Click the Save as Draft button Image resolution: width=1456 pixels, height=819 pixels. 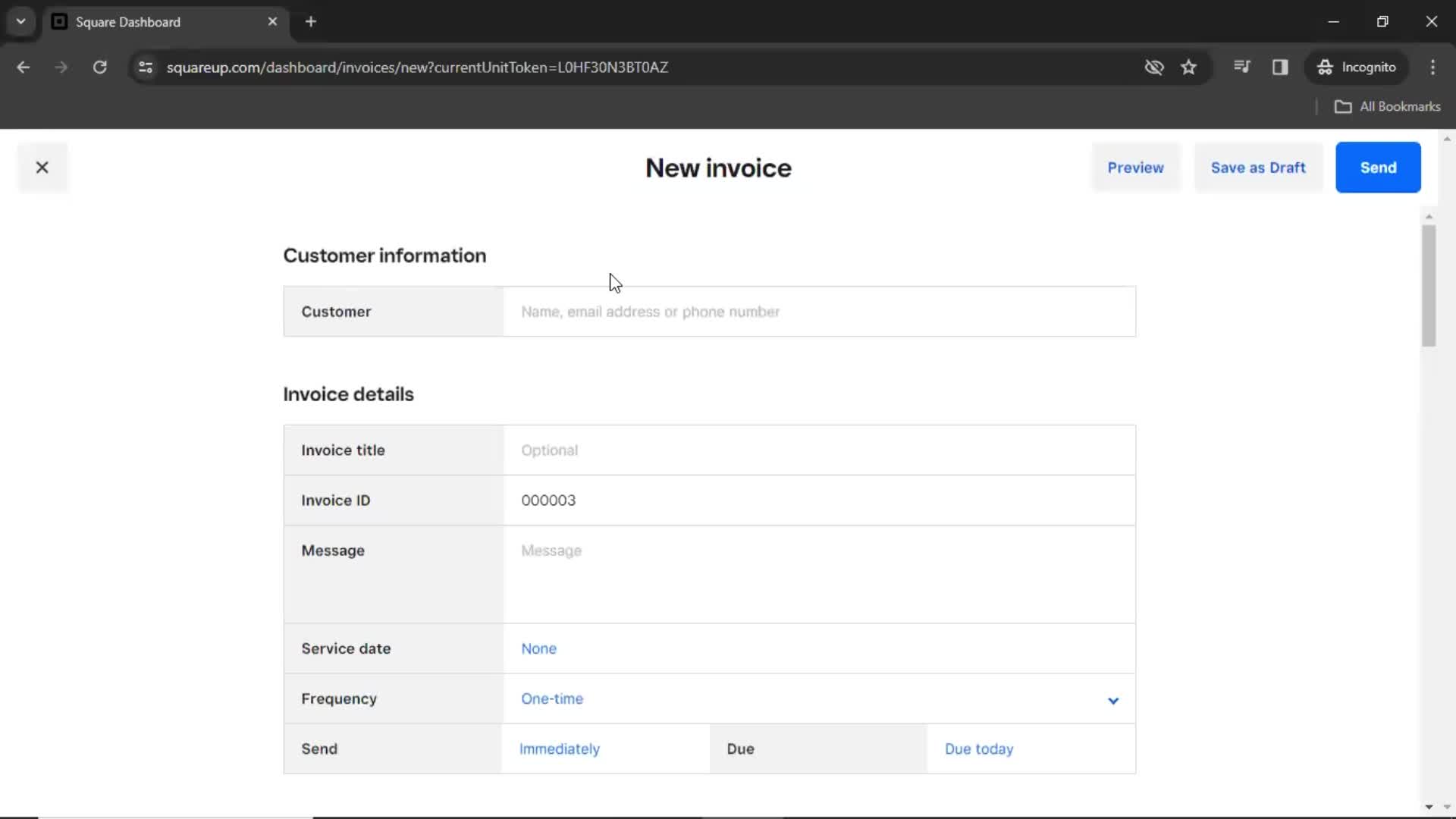click(1259, 167)
